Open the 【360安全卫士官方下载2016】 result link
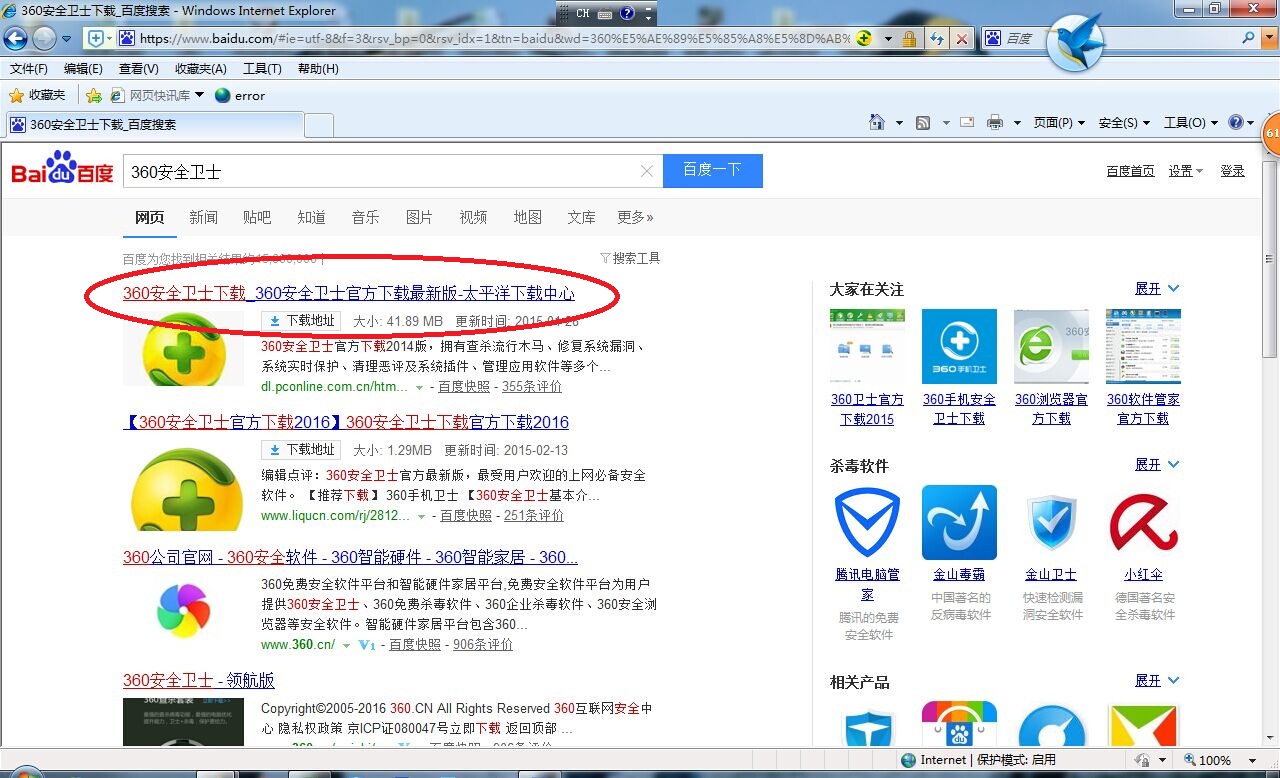 [x=346, y=422]
